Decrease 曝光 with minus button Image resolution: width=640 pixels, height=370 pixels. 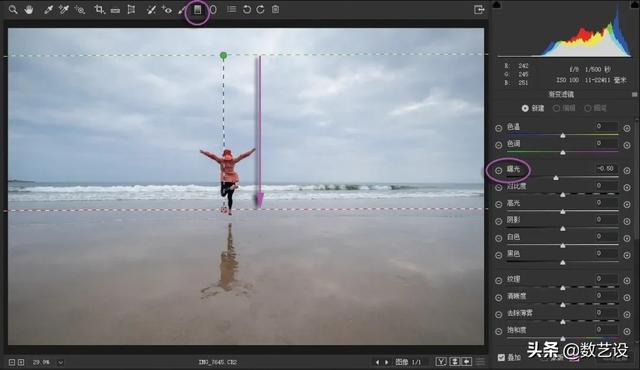(498, 171)
